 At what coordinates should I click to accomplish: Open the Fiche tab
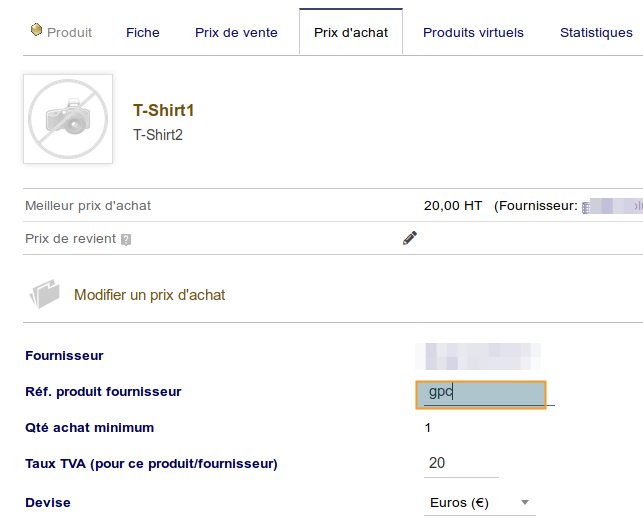143,33
